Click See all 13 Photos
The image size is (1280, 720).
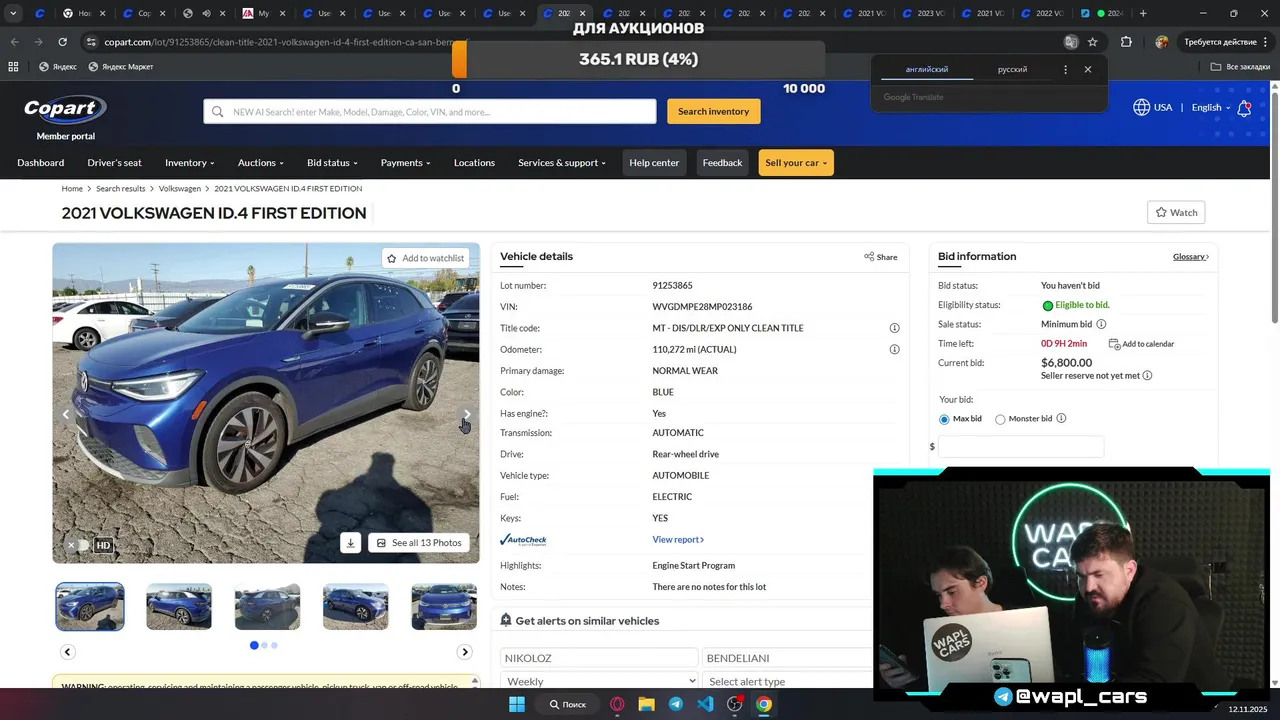click(x=419, y=543)
